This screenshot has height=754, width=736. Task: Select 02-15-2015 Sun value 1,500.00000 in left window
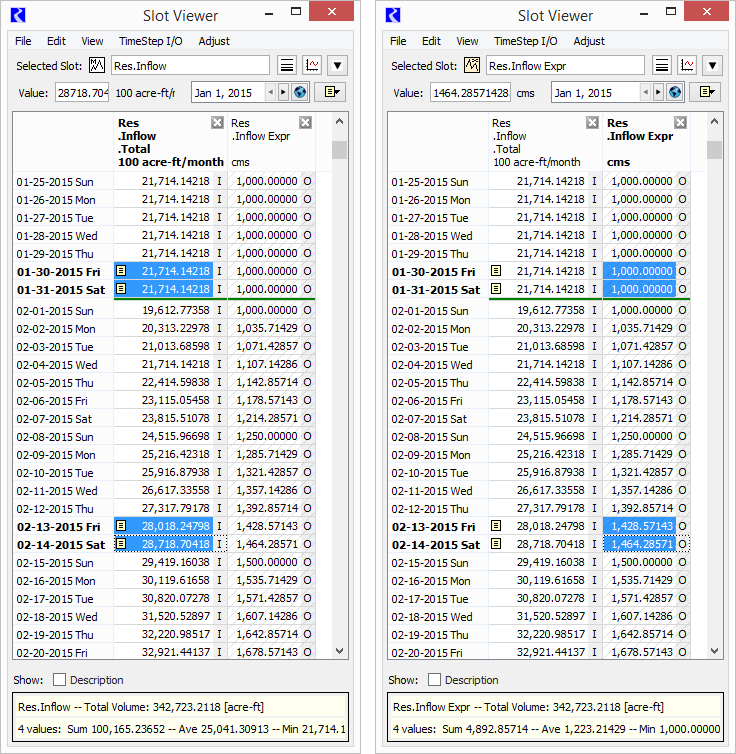[x=265, y=562]
